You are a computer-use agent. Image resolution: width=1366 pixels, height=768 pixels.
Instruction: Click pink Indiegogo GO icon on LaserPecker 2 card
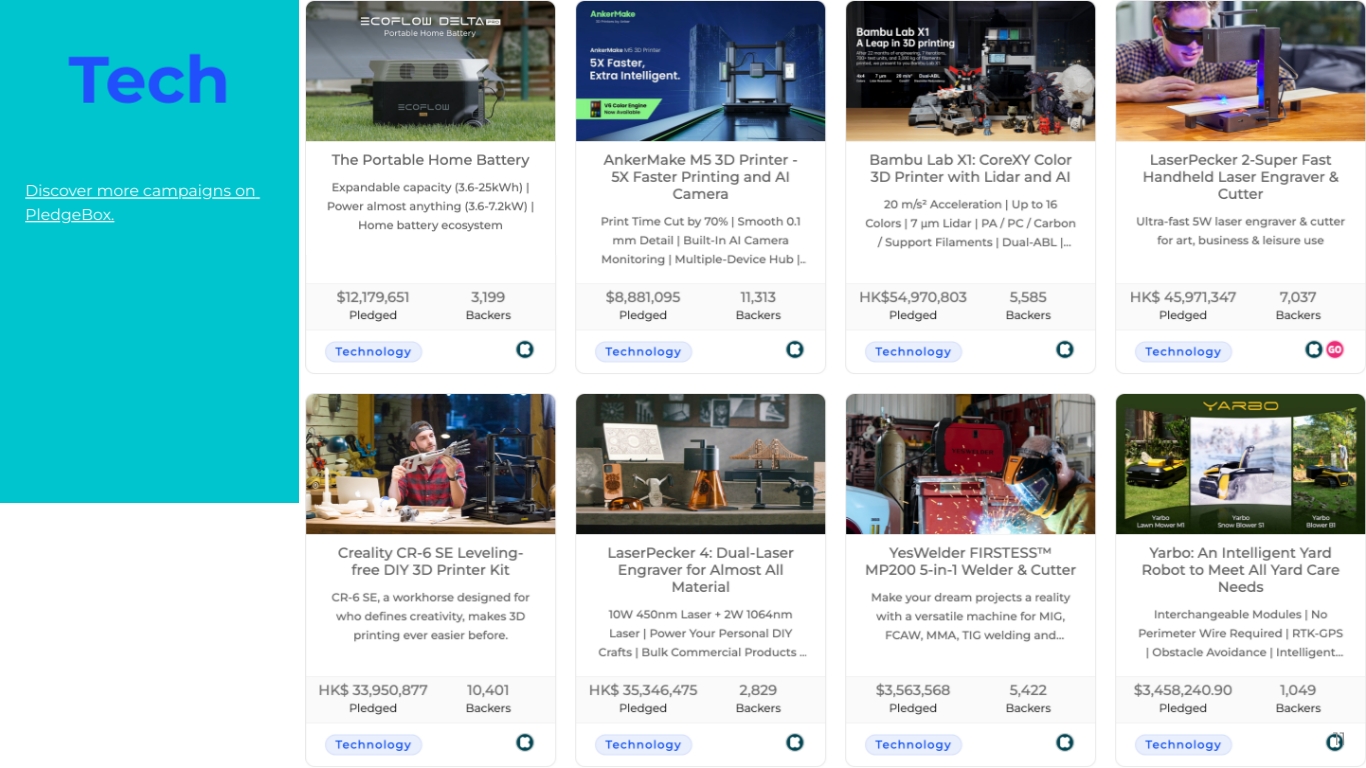1334,350
